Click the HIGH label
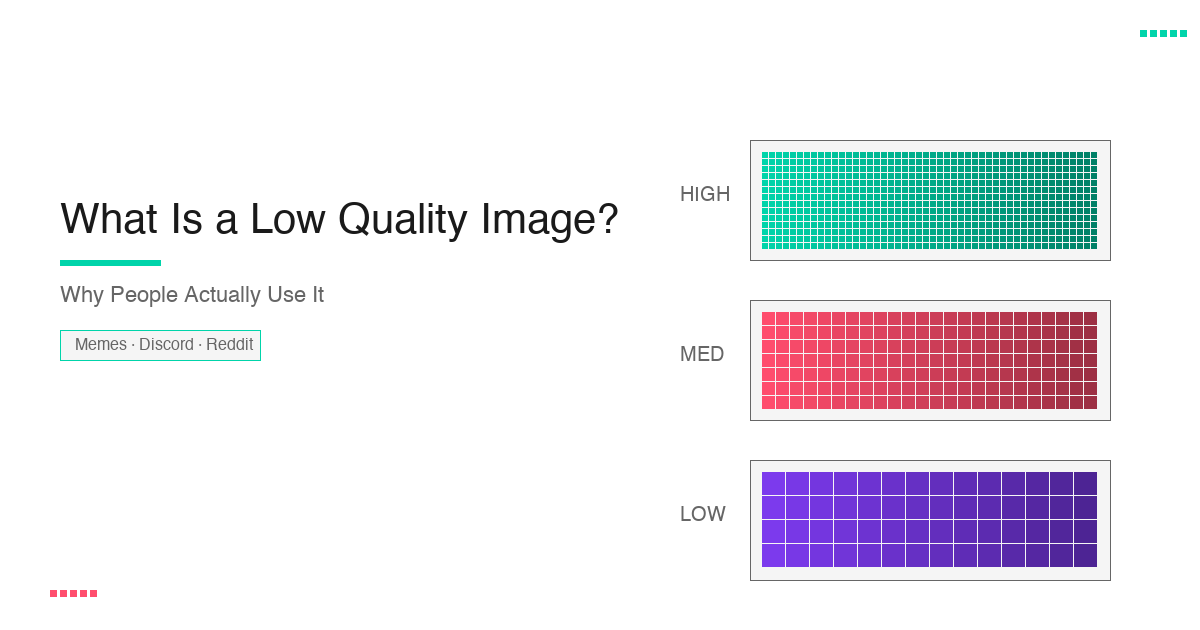This screenshot has width=1200, height=630. point(705,194)
